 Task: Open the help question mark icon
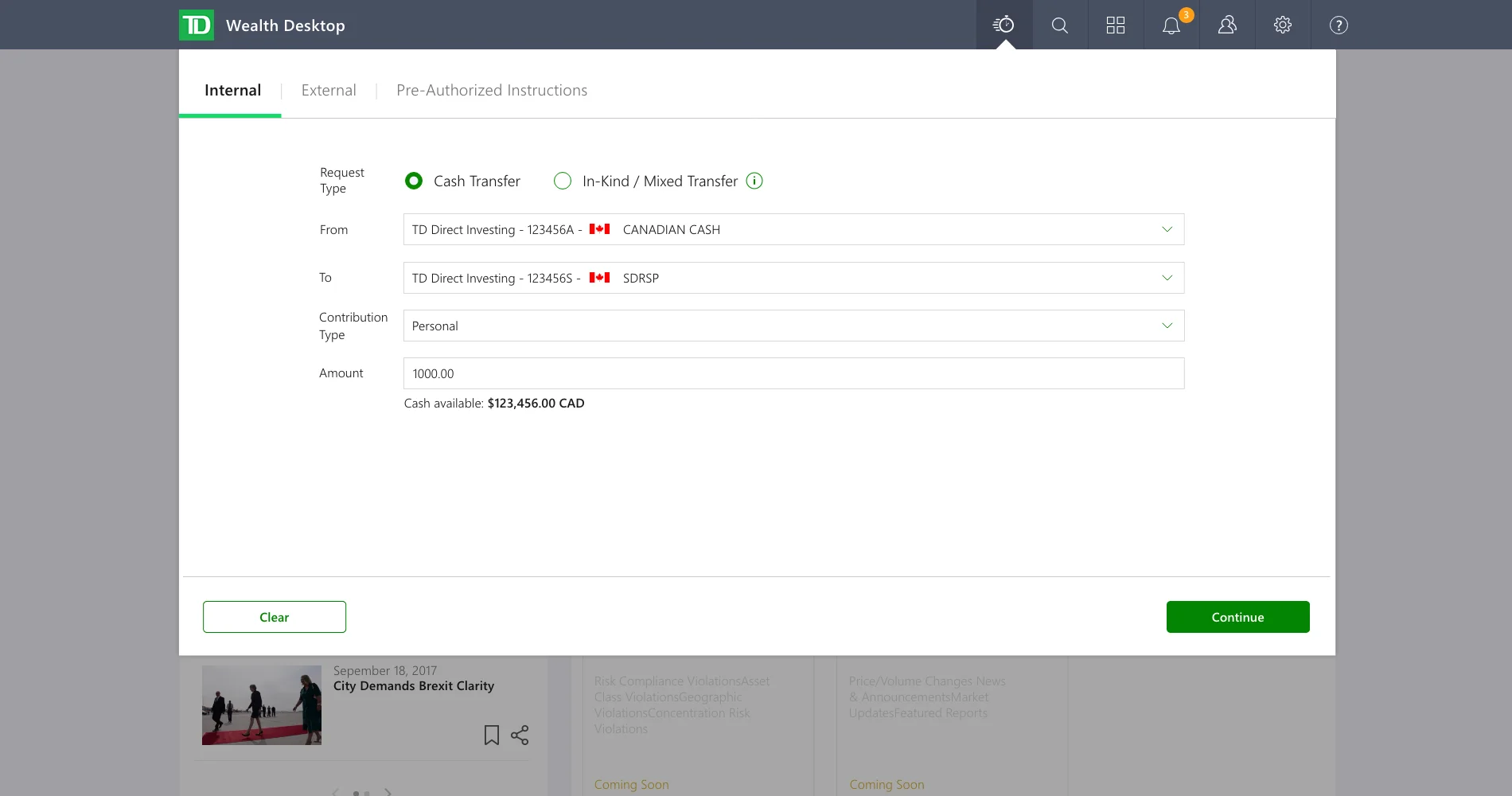pos(1339,25)
